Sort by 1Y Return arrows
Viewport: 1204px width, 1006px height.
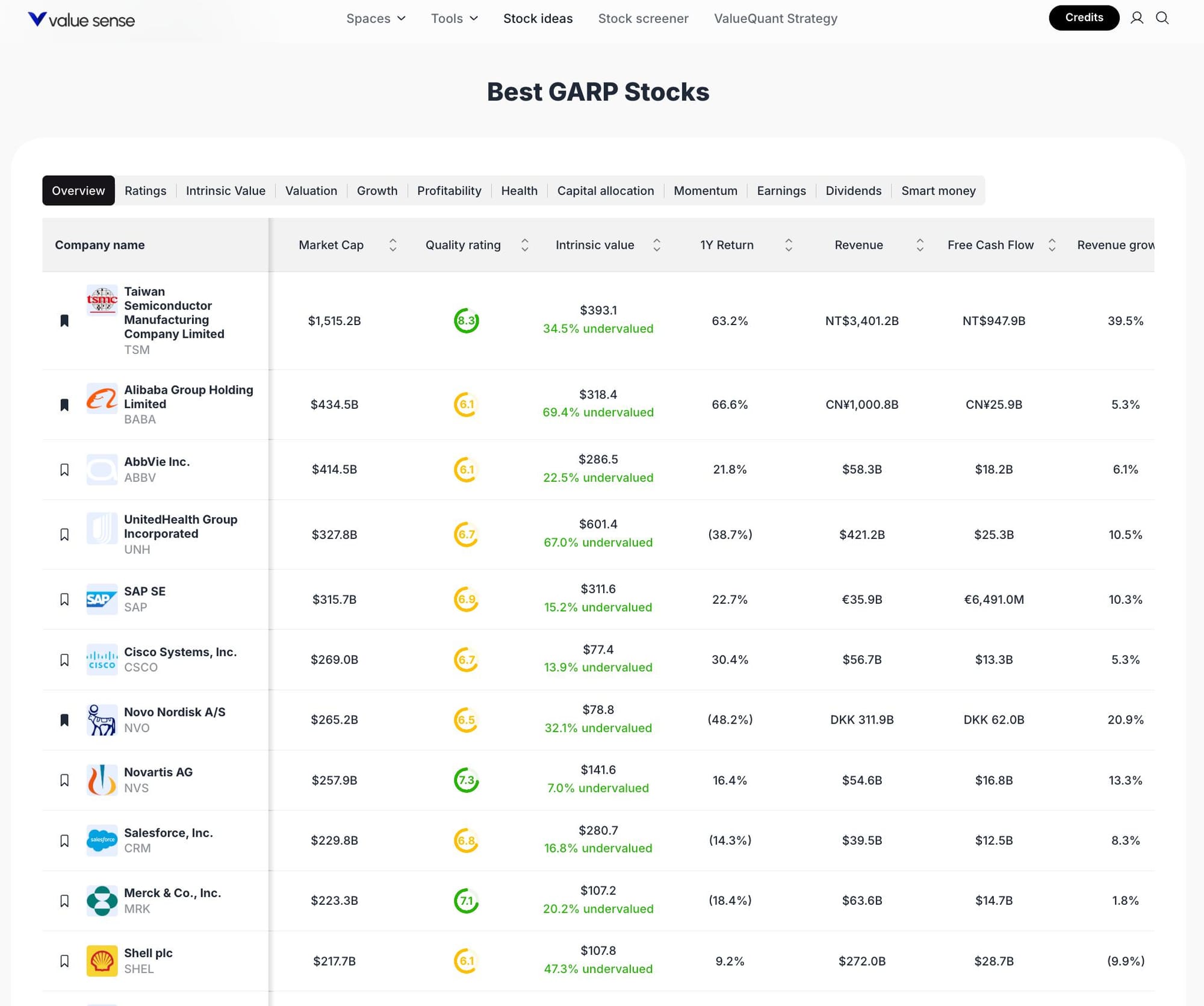[x=788, y=245]
